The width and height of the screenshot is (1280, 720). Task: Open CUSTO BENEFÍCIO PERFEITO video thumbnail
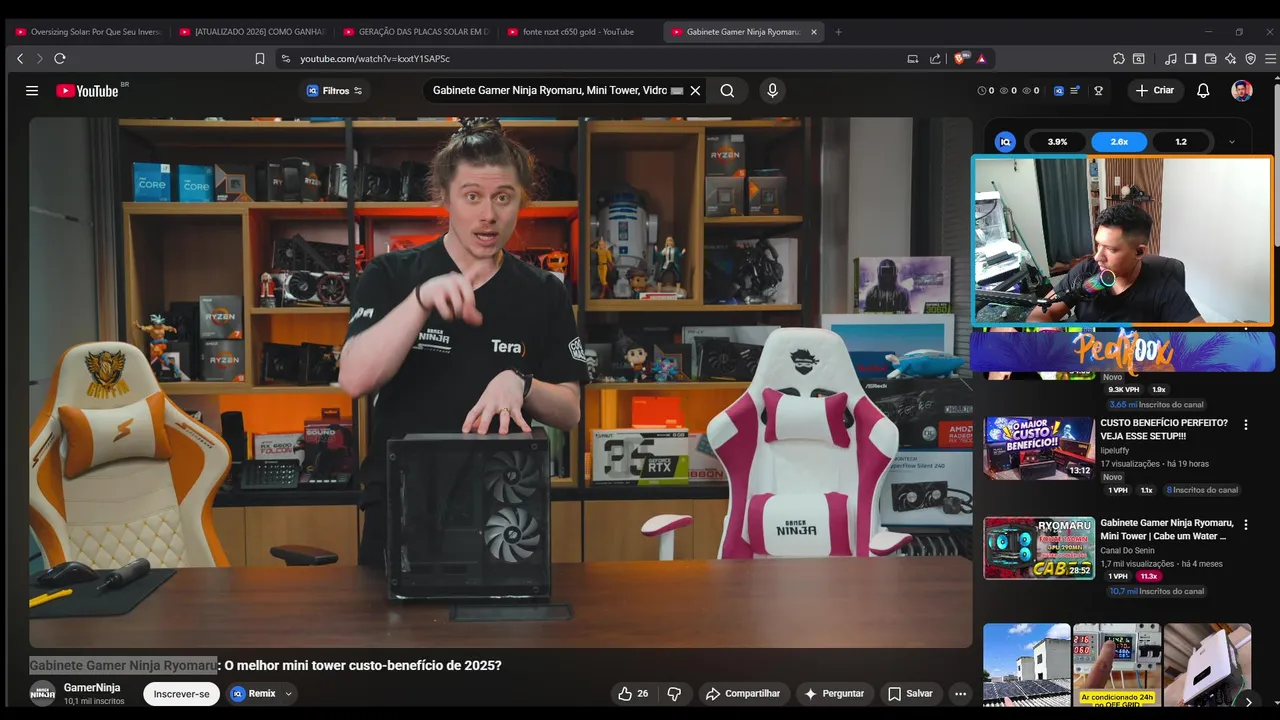pos(1039,448)
